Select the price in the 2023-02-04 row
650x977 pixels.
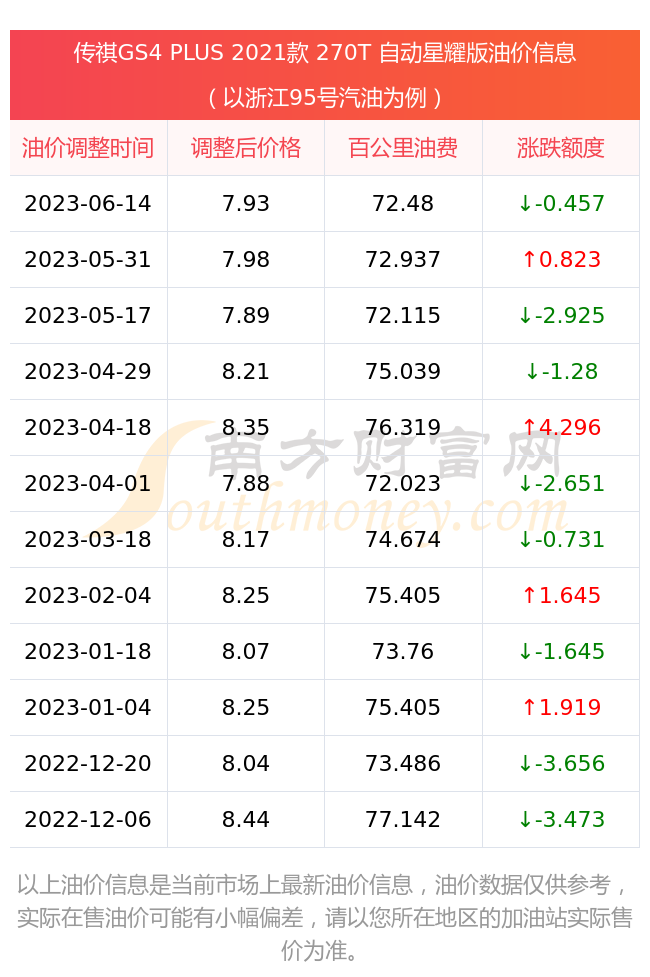(x=246, y=596)
